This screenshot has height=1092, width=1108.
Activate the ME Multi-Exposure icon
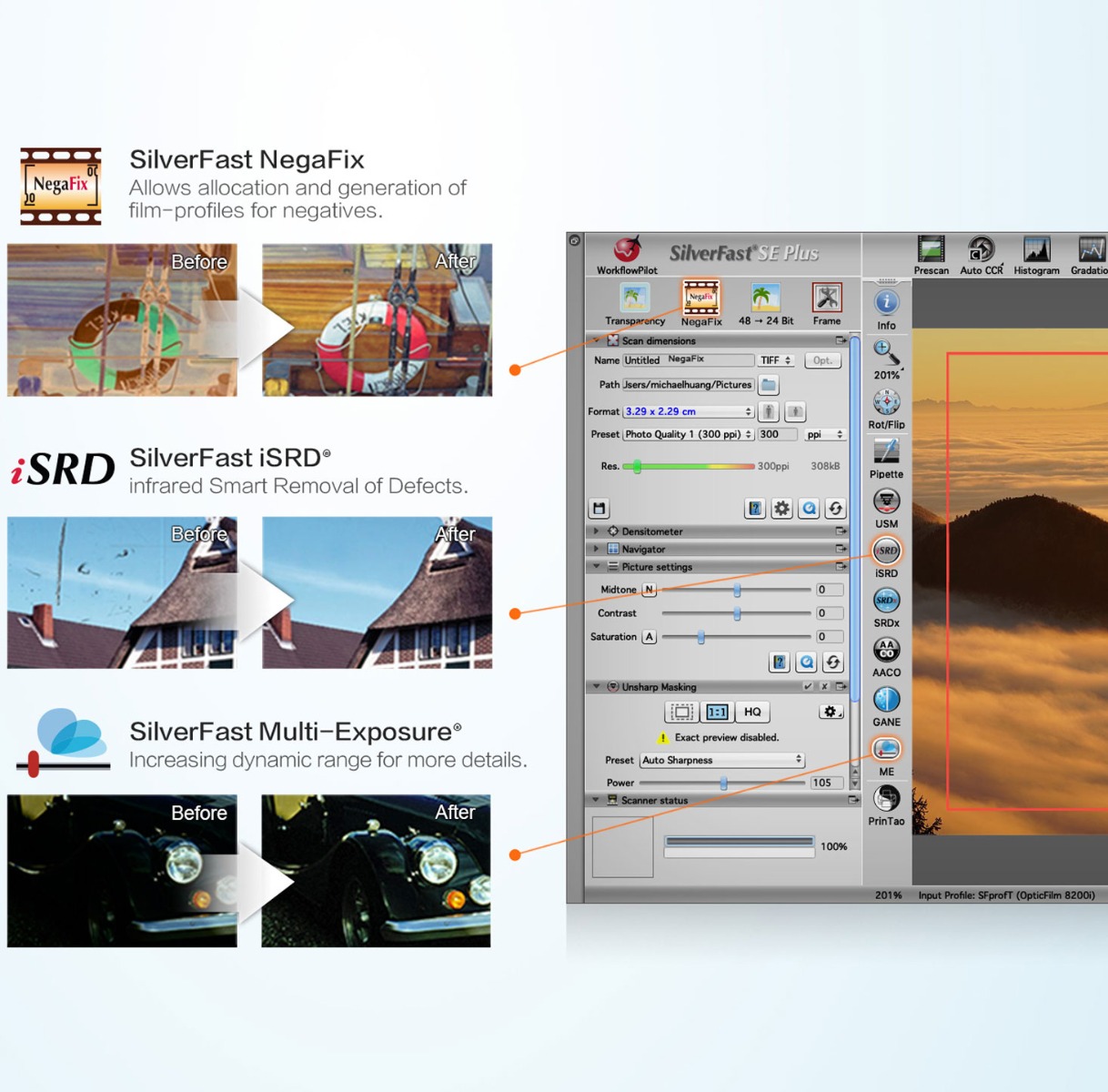coord(886,749)
